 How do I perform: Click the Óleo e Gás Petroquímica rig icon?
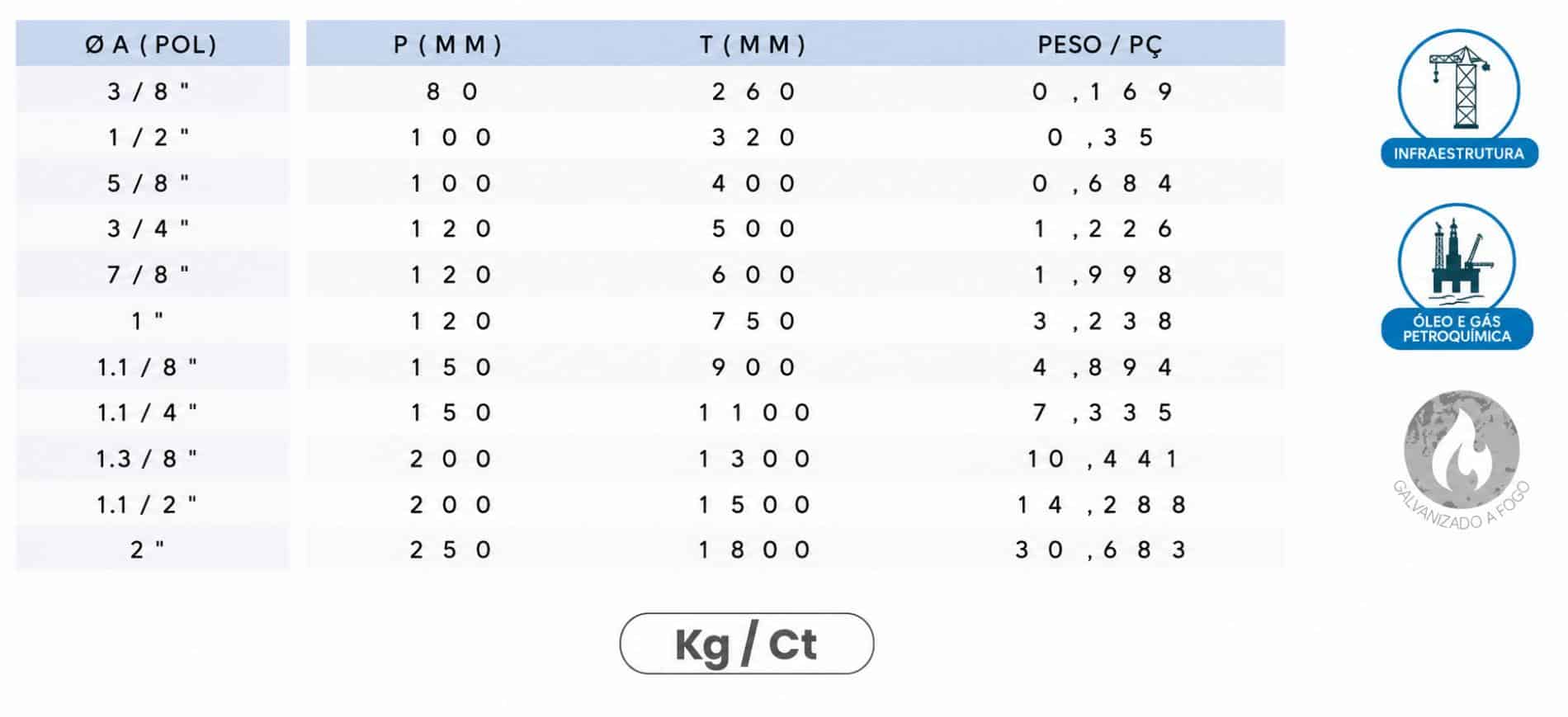click(x=1457, y=258)
